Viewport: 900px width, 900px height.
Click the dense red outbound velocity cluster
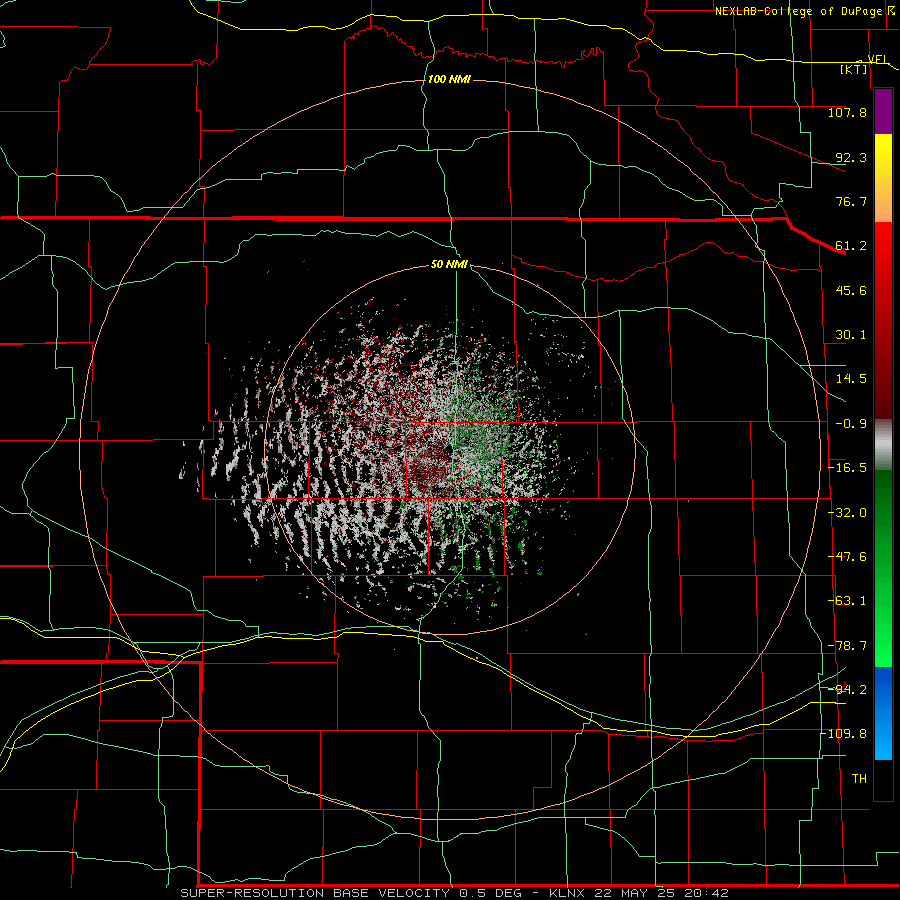click(x=428, y=466)
